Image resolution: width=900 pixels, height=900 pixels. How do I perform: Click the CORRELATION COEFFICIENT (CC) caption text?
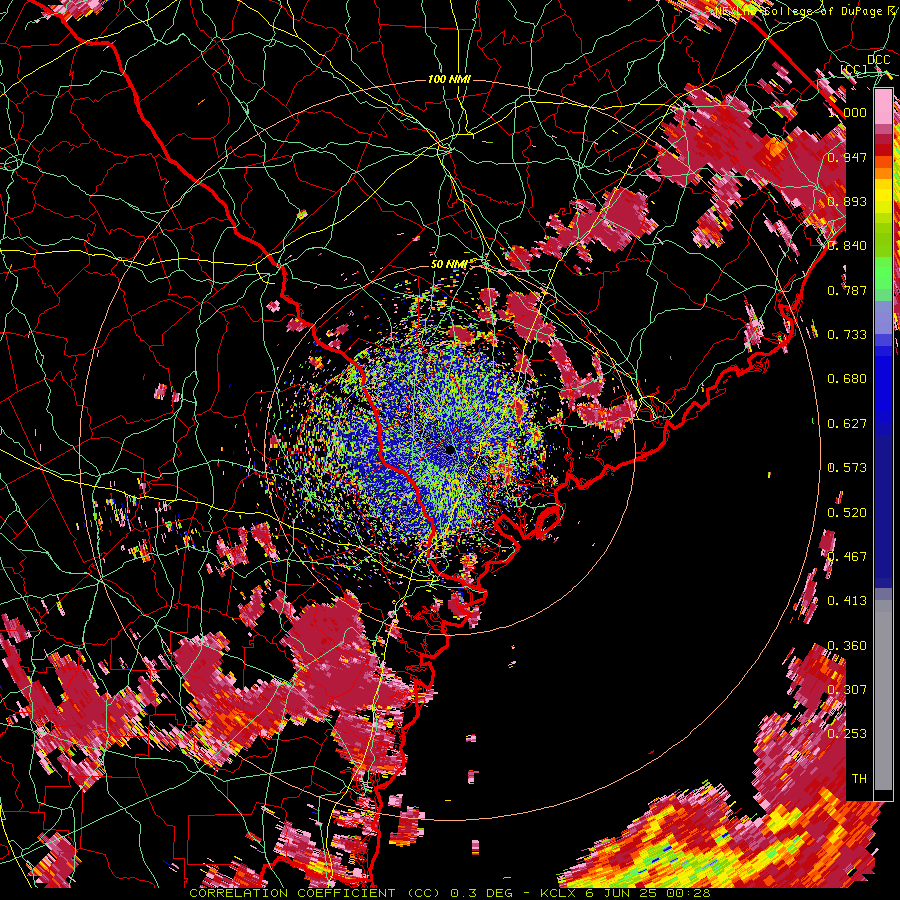click(x=315, y=893)
